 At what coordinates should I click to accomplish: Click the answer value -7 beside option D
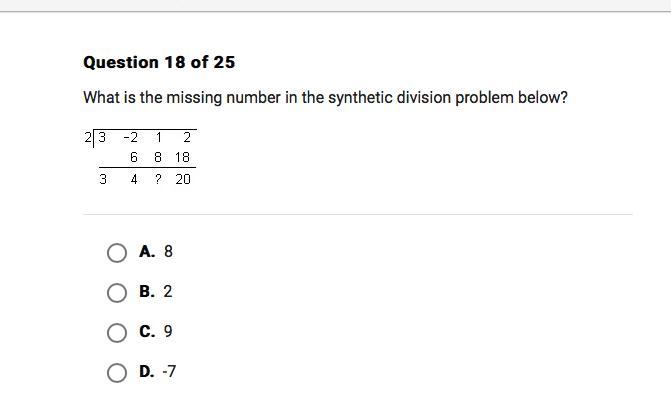pos(169,371)
